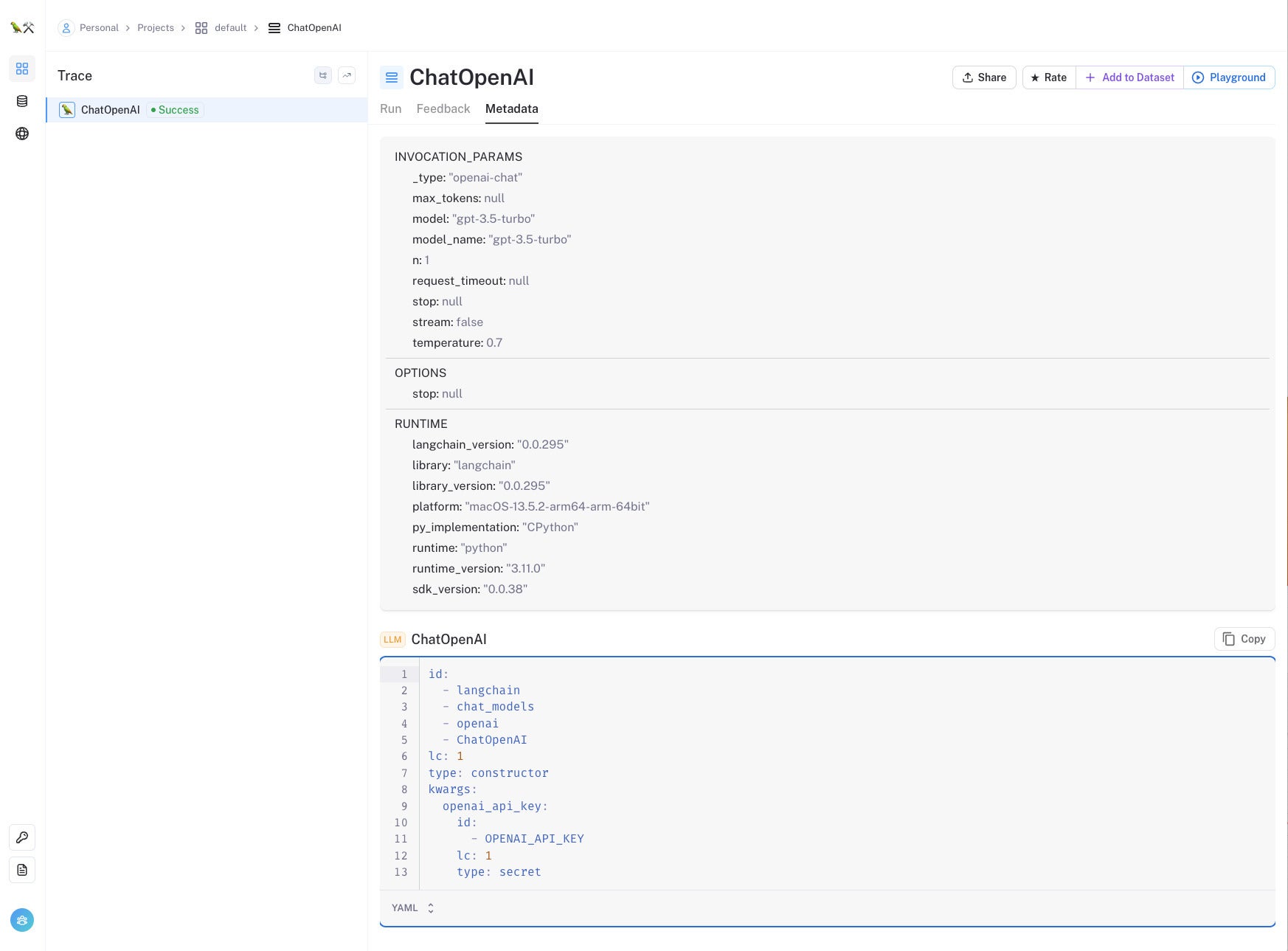The height and width of the screenshot is (951, 1288).
Task: Open the Projects grid icon in sidebar
Action: pyautogui.click(x=22, y=69)
